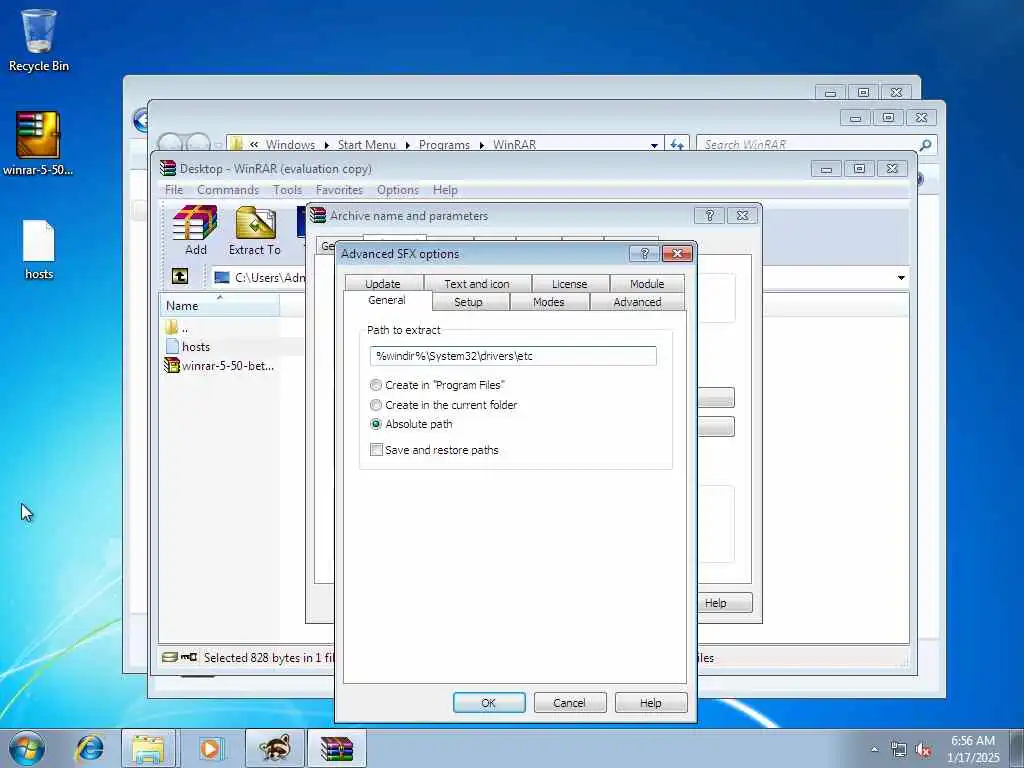Click the WinRAR icon in main window title bar
Viewport: 1024px width, 768px height.
(x=168, y=168)
